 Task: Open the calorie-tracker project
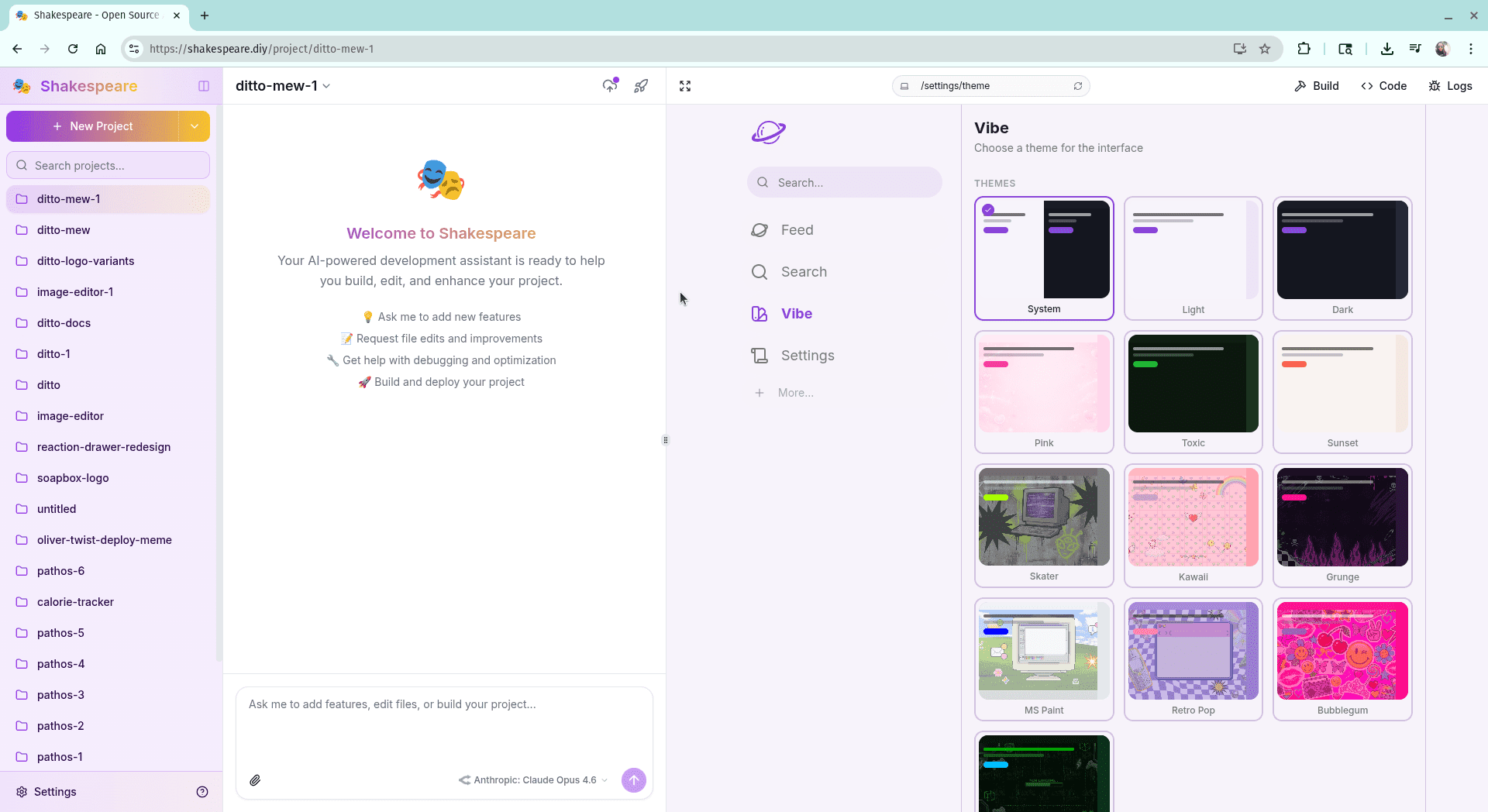click(75, 602)
